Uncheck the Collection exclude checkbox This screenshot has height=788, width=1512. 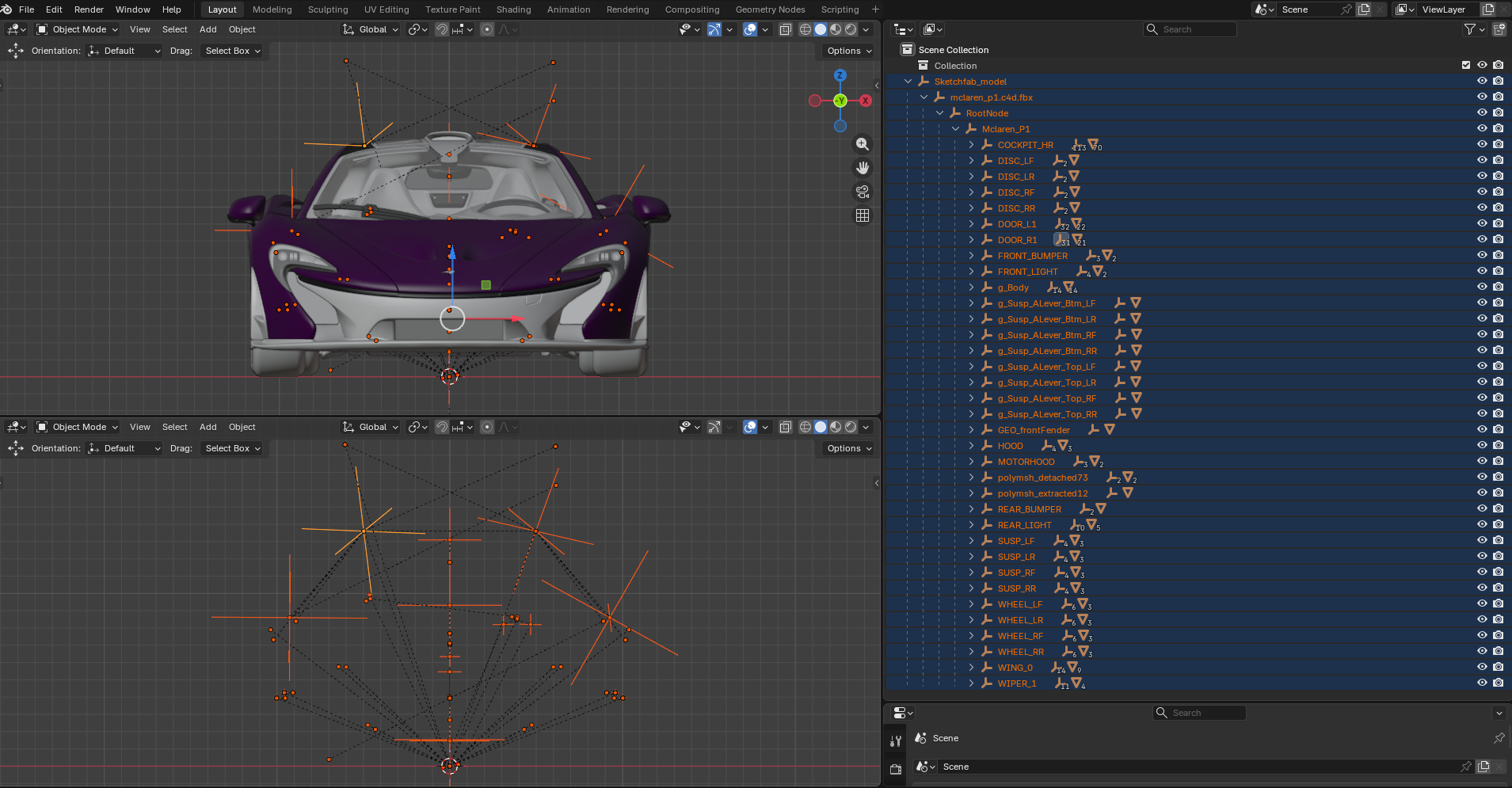click(x=1466, y=65)
